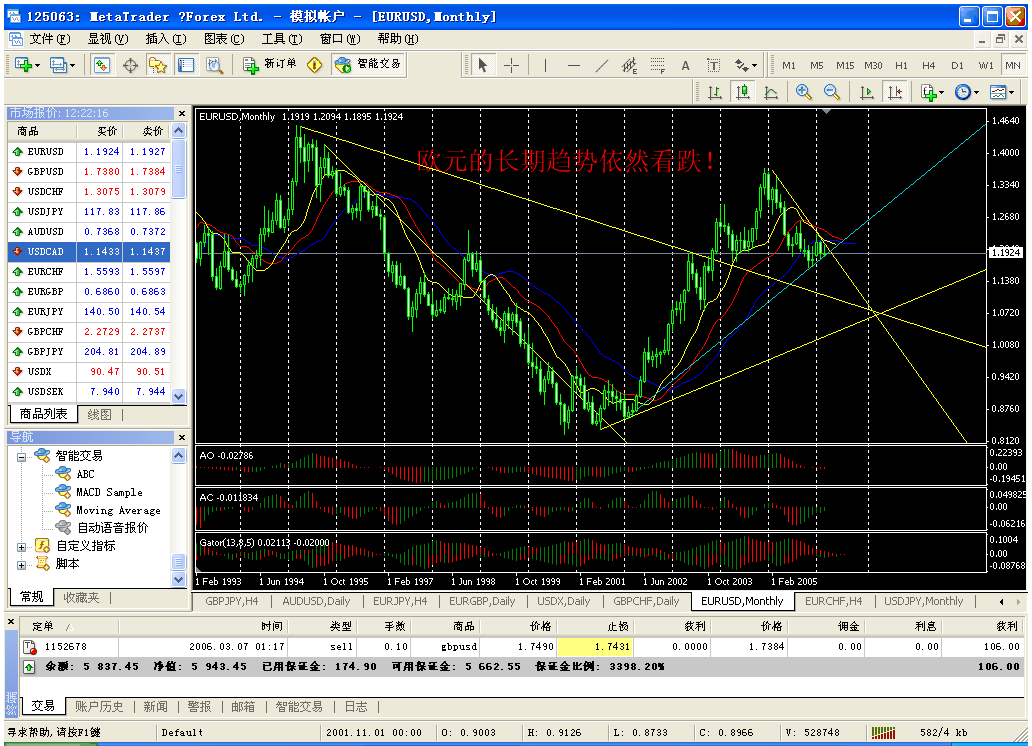Switch to M15 timeframe
The image size is (1032, 746).
[x=845, y=65]
